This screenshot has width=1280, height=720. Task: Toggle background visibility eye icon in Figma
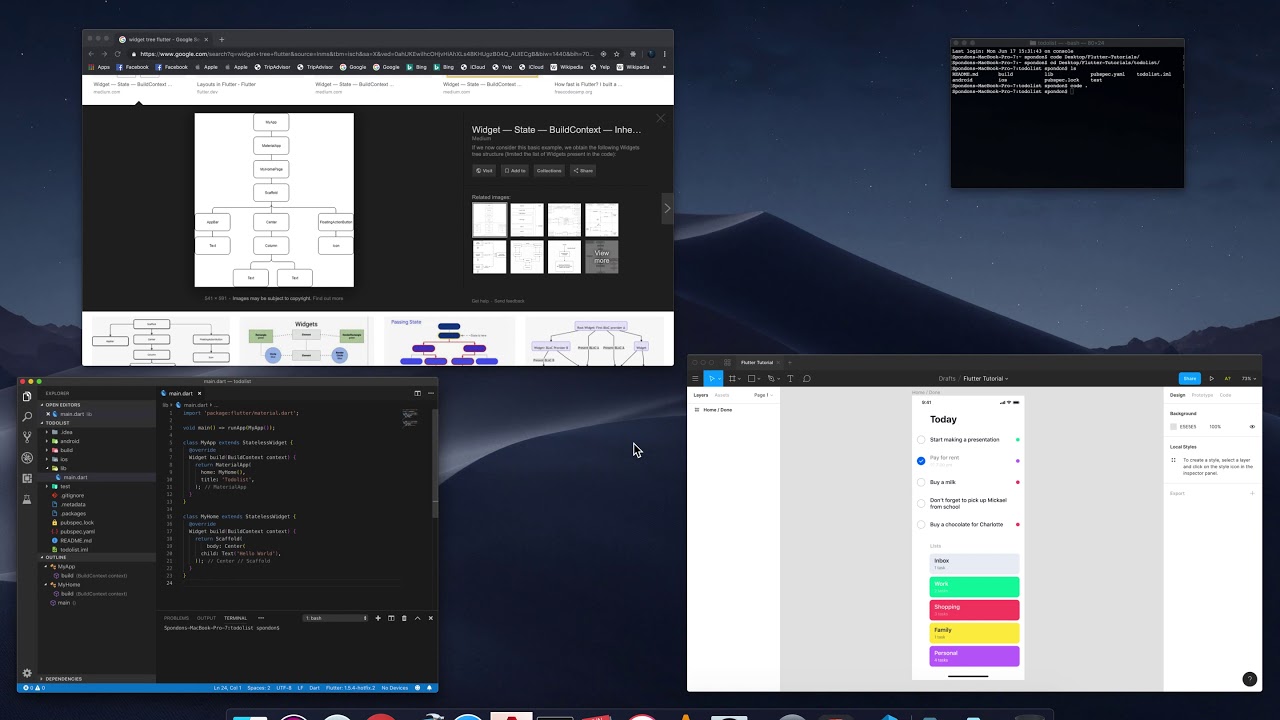1252,427
